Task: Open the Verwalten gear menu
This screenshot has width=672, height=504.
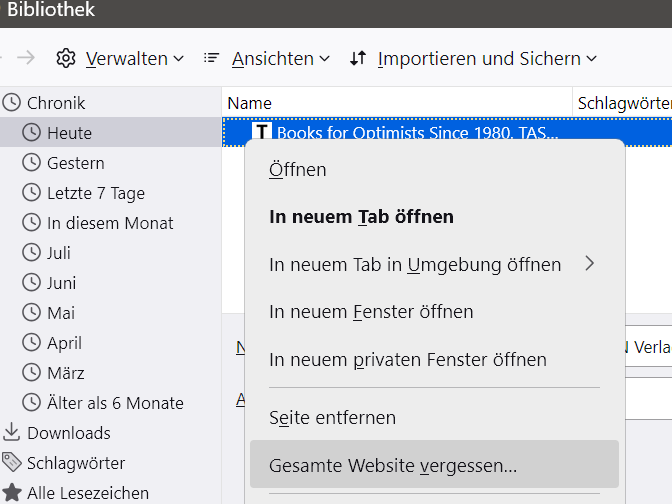Action: click(120, 59)
